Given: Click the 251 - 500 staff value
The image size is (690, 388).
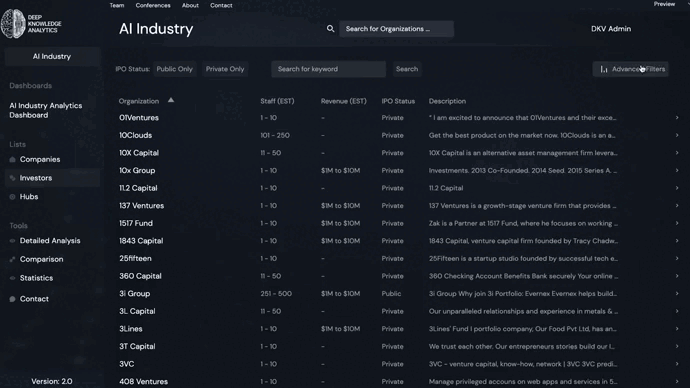Looking at the screenshot, I should [276, 293].
